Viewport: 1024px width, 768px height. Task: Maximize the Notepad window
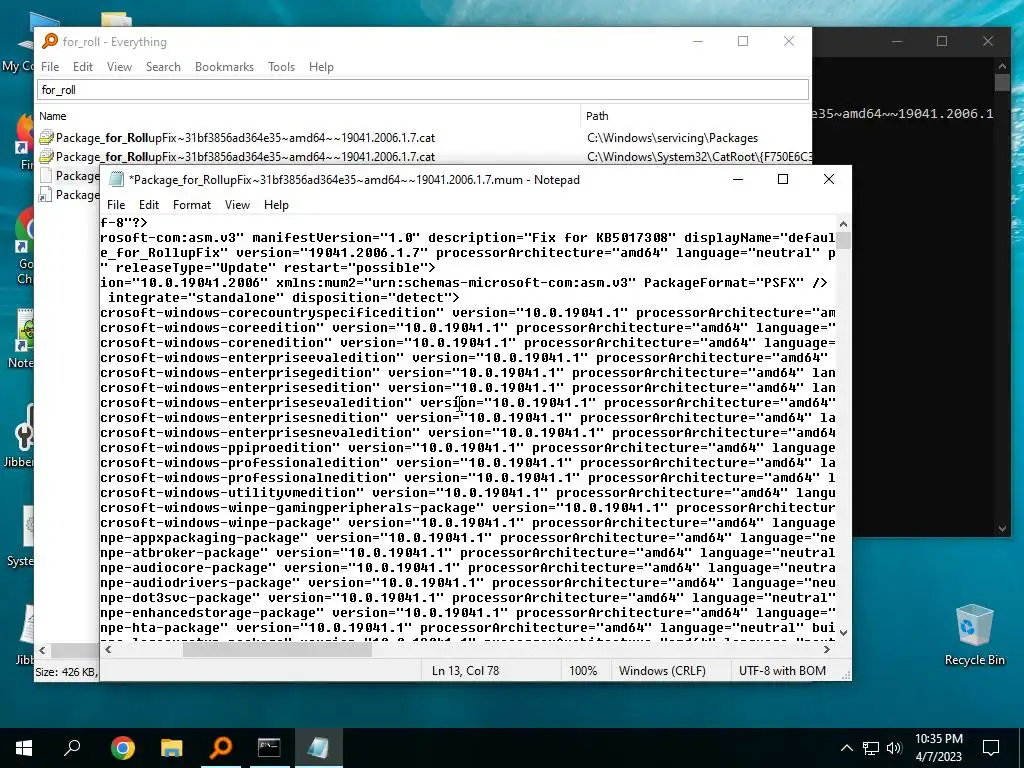click(x=783, y=179)
